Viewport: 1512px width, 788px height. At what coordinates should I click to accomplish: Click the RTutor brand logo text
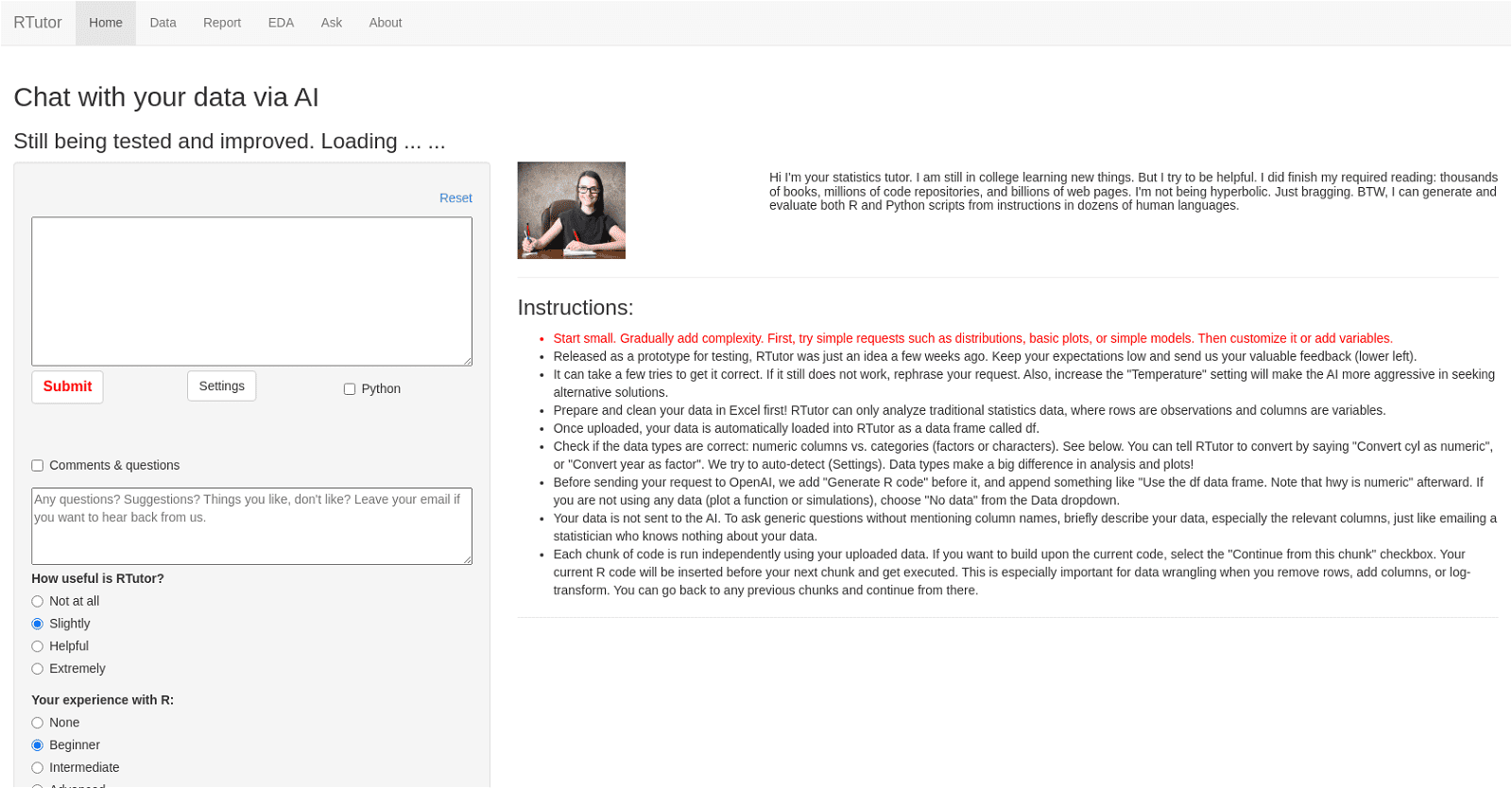38,23
